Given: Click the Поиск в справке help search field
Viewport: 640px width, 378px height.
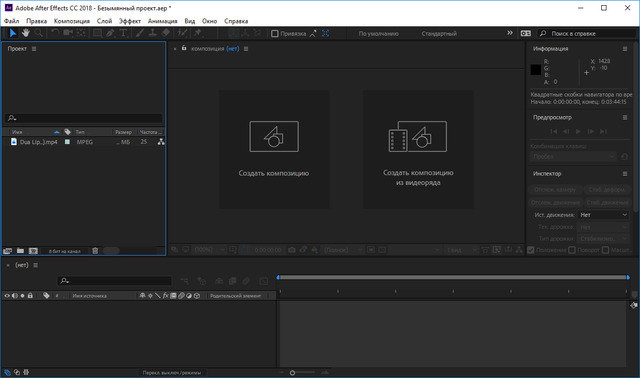Looking at the screenshot, I should click(587, 33).
